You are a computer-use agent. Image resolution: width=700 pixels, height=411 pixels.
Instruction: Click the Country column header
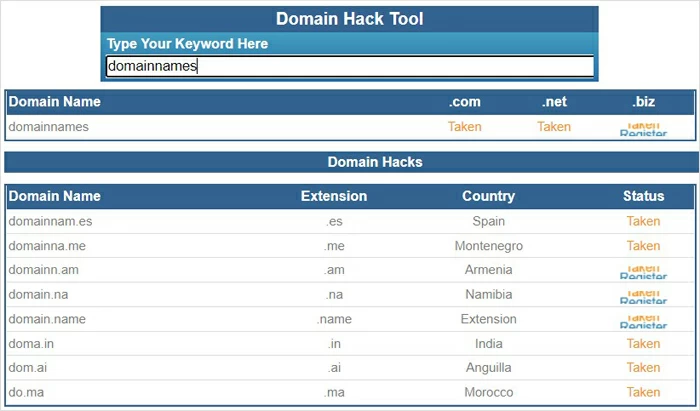(488, 196)
